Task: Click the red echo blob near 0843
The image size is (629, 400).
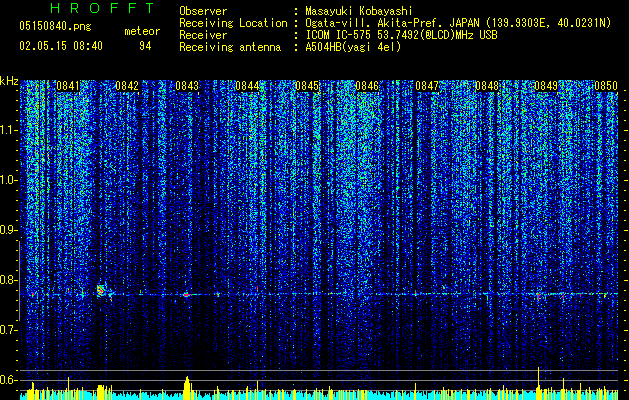Action: pyautogui.click(x=187, y=294)
